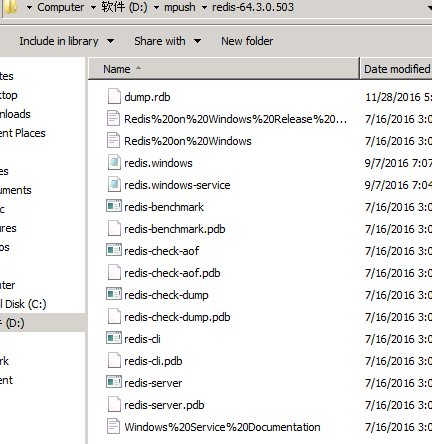Select the dump.rdb file name

(x=147, y=97)
